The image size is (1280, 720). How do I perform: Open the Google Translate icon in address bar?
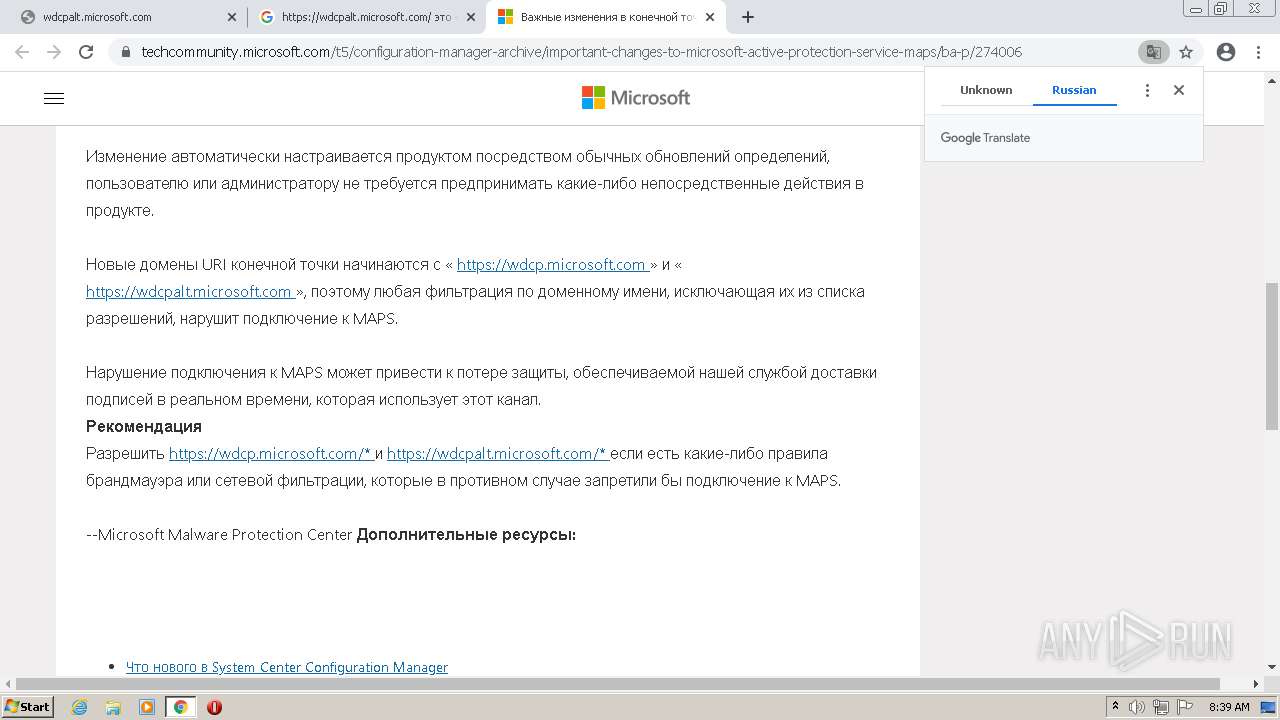[x=1153, y=52]
